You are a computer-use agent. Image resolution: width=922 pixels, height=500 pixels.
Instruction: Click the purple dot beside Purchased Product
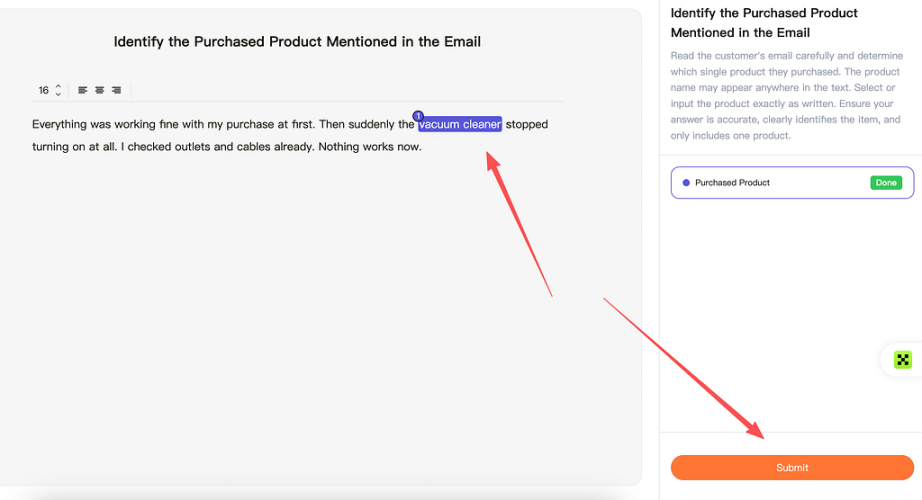[686, 183]
